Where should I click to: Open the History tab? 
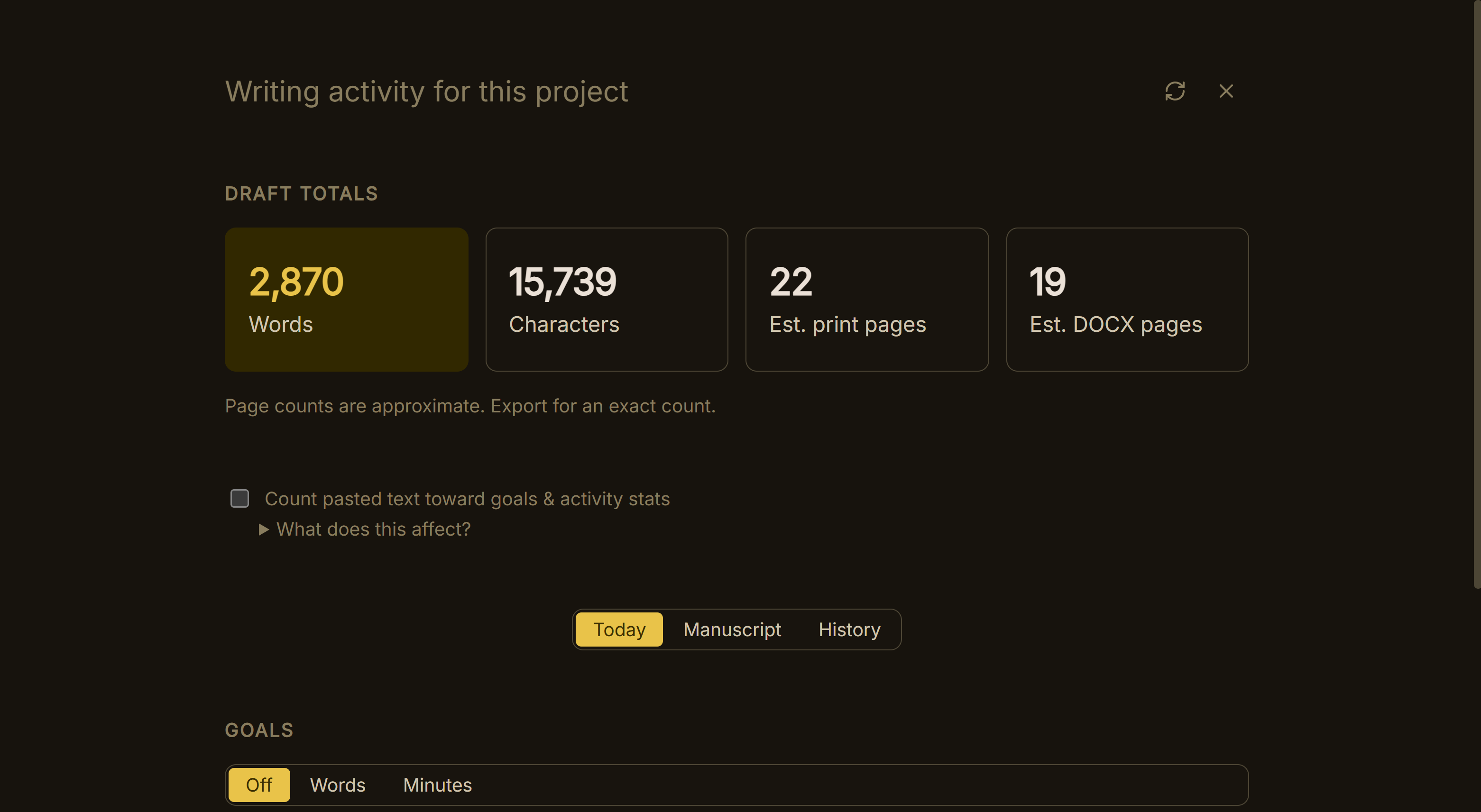[849, 629]
